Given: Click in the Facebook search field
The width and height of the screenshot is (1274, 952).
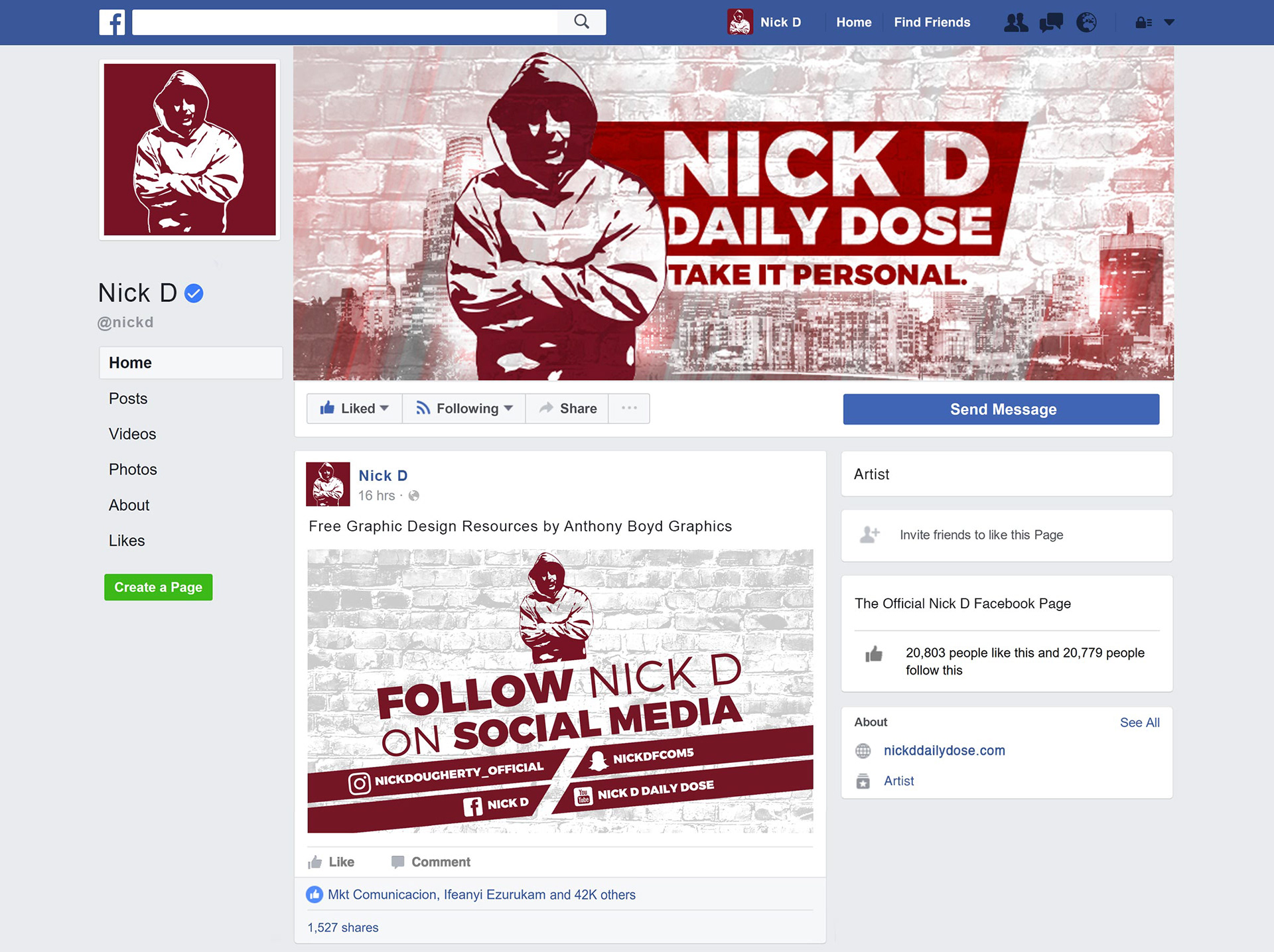Looking at the screenshot, I should [345, 23].
